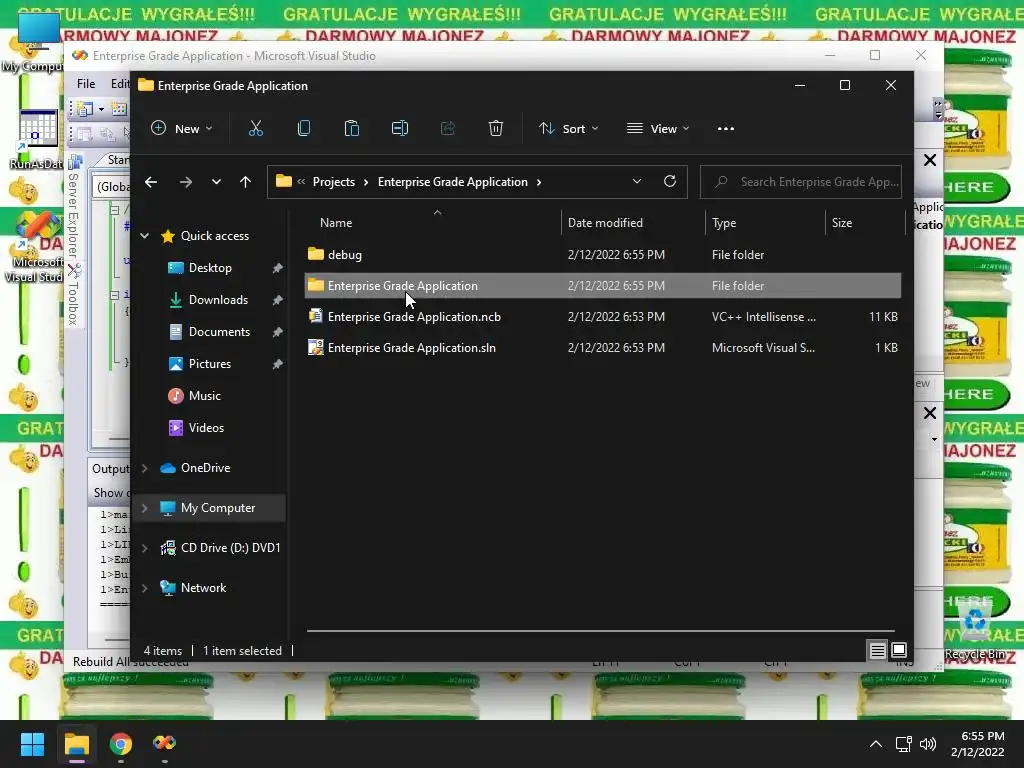Screen dimensions: 1024x768
Task: Select Desktop in Quick access
Action: [210, 268]
